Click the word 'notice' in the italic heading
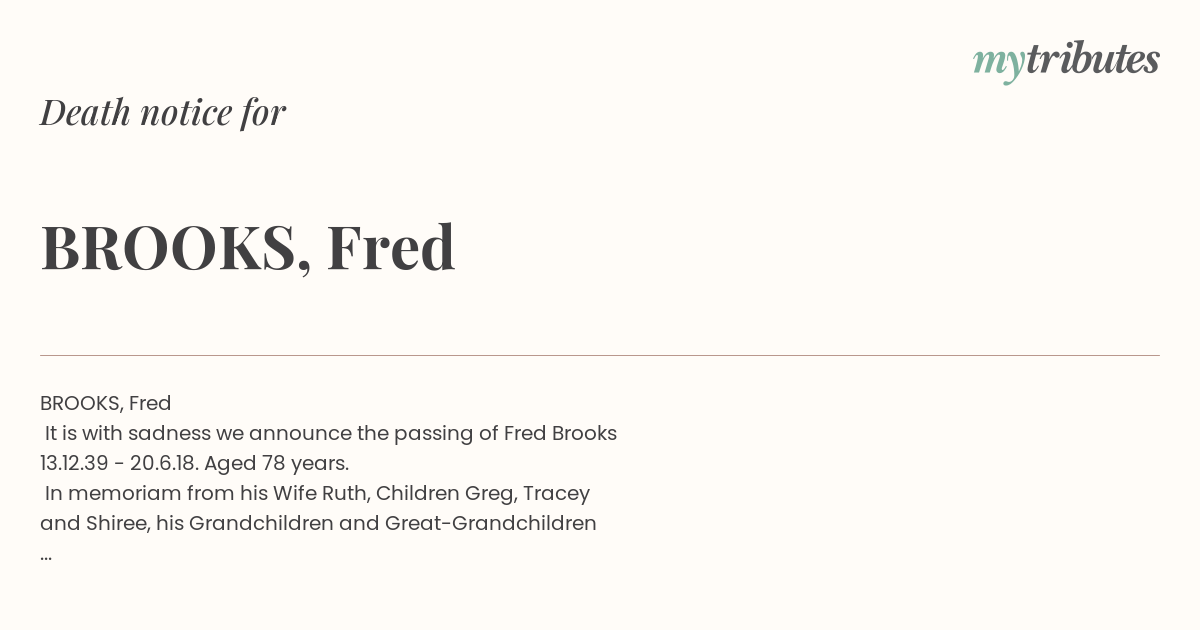This screenshot has height=630, width=1200. click(186, 113)
